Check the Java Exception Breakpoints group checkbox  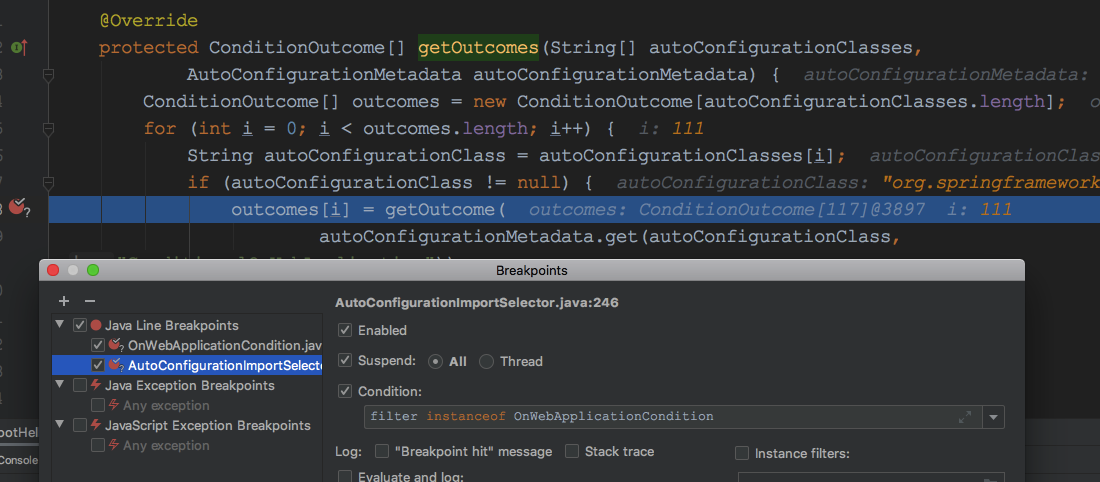pyautogui.click(x=80, y=385)
